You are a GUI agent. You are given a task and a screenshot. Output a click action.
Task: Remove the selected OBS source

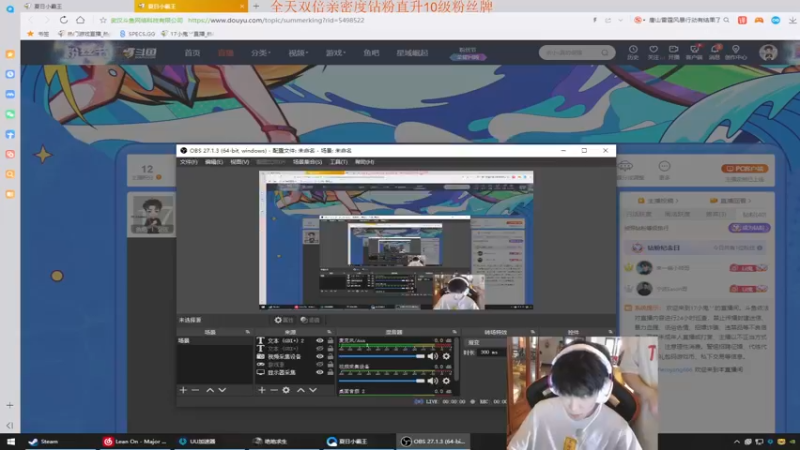coord(274,390)
